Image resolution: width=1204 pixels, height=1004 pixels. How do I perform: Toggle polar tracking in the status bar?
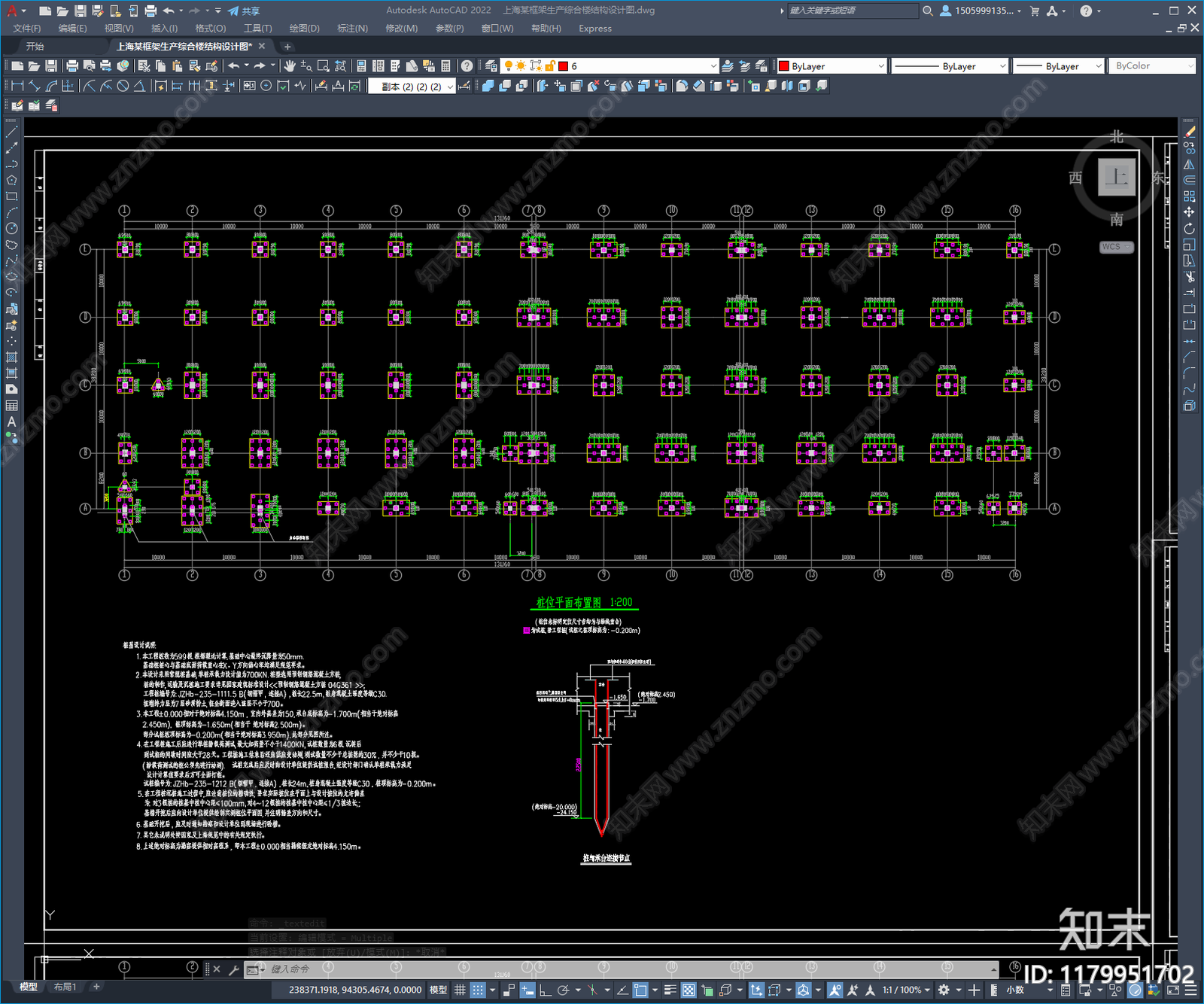[563, 990]
